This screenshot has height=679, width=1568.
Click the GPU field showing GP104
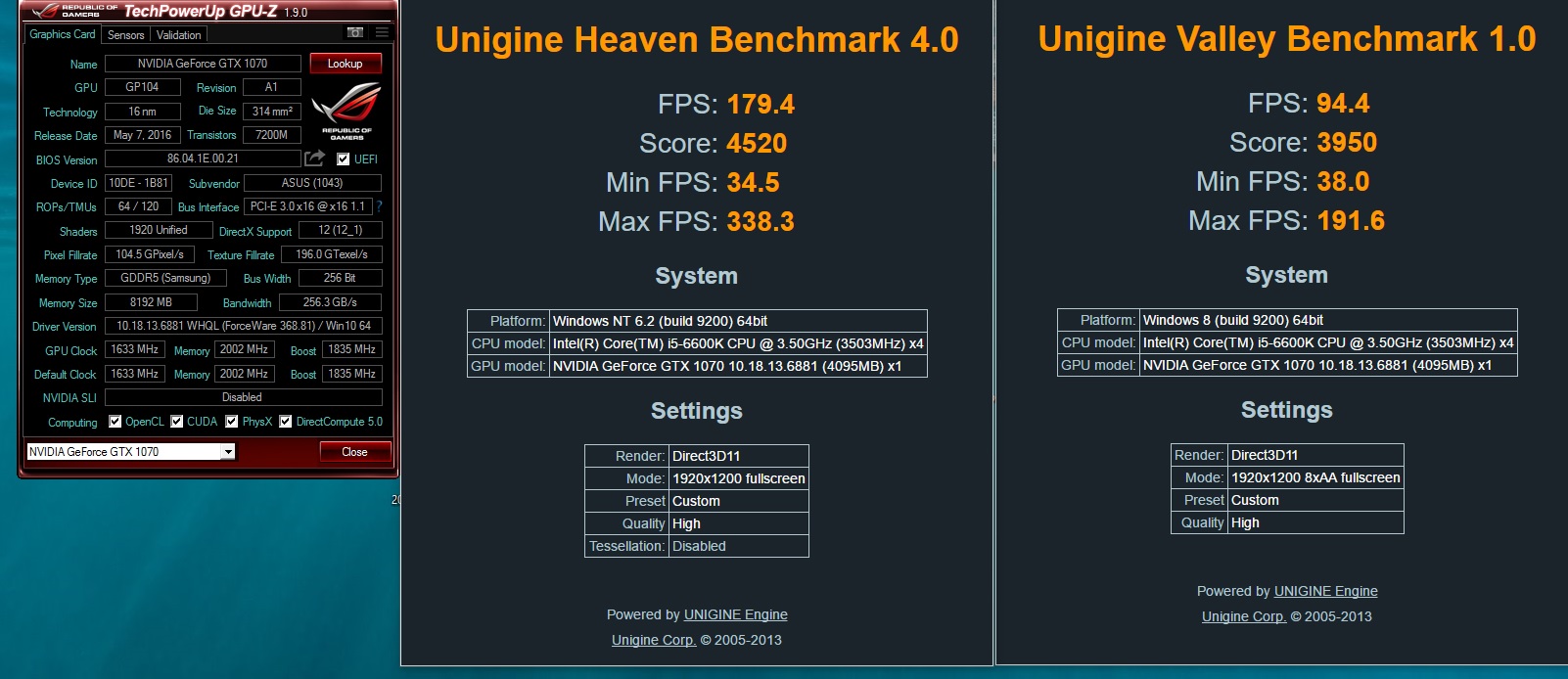click(143, 87)
